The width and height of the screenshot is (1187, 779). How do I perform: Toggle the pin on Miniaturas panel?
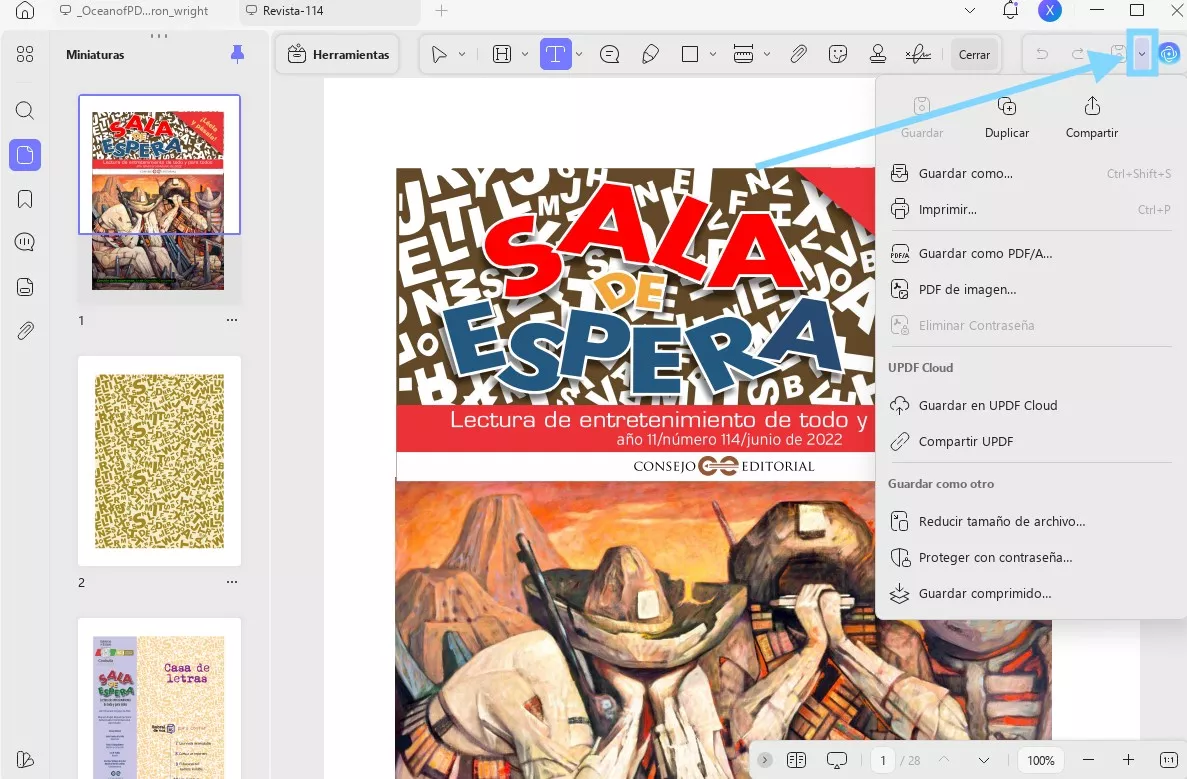237,55
